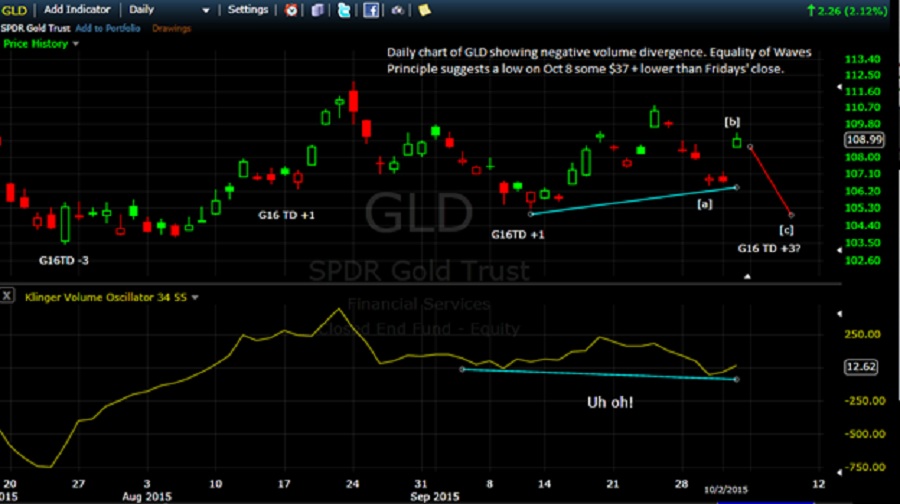
Task: Open the Daily timeframe dropdown
Action: click(x=169, y=10)
